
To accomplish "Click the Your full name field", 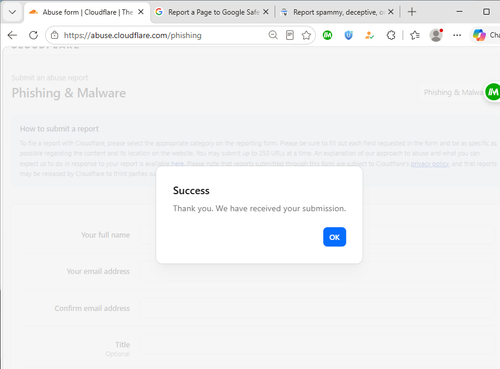I will click(x=317, y=235).
